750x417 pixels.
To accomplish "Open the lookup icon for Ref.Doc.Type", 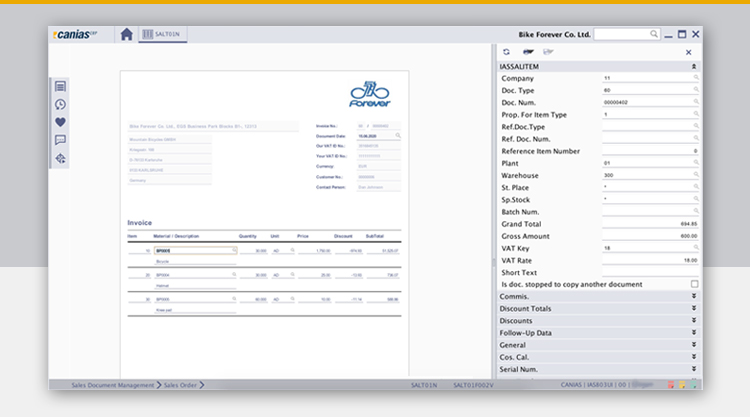I will (x=696, y=126).
